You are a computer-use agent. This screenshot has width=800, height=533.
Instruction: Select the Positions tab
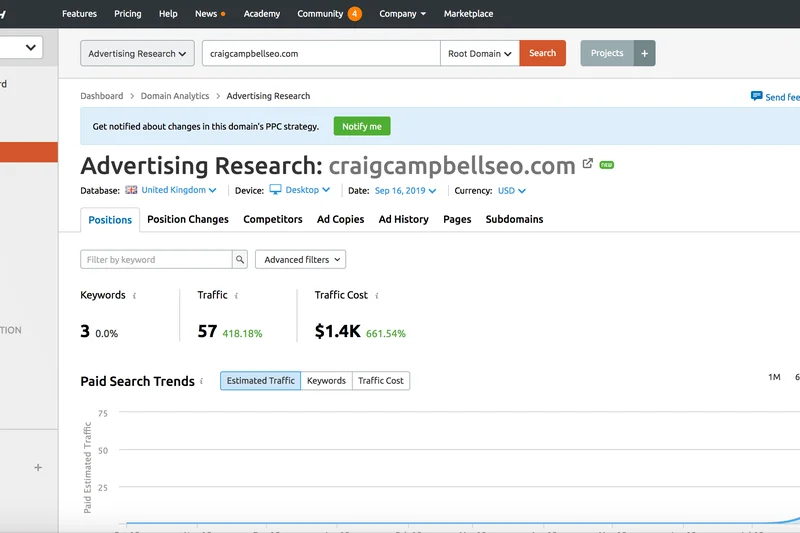110,220
